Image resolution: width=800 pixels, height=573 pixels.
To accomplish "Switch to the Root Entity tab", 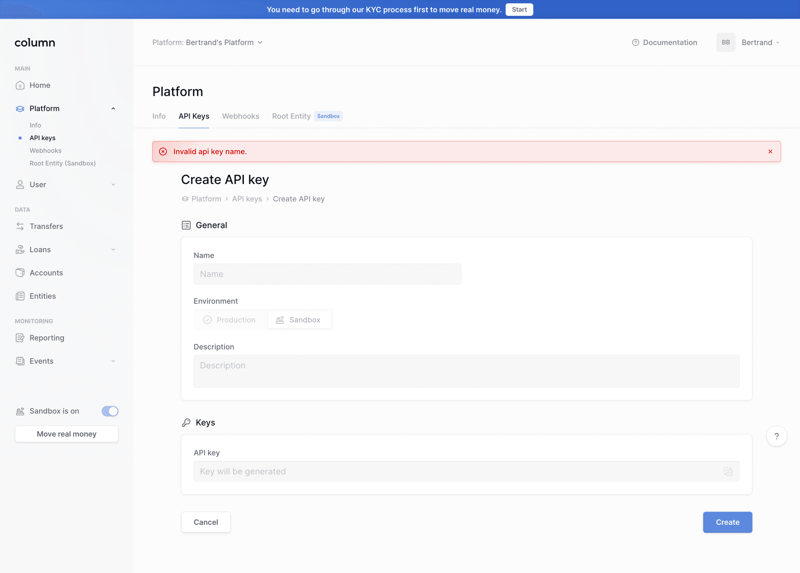I will click(291, 116).
